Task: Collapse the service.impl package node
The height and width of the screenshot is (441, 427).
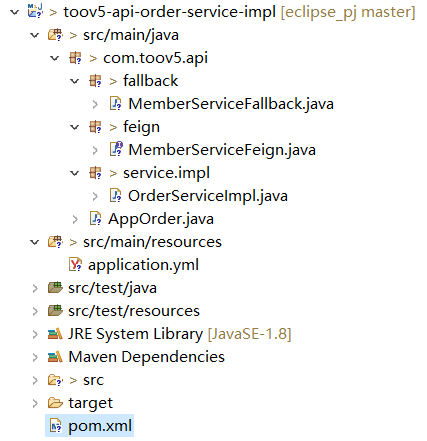Action: click(75, 173)
